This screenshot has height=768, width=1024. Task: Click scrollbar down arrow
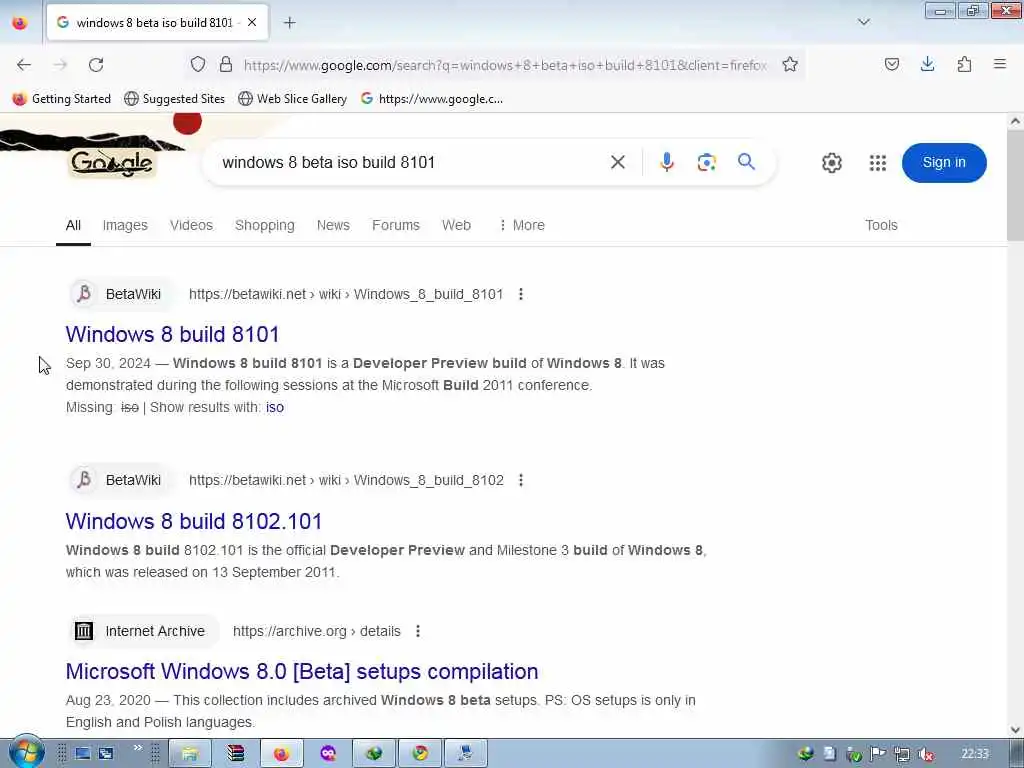point(1015,730)
